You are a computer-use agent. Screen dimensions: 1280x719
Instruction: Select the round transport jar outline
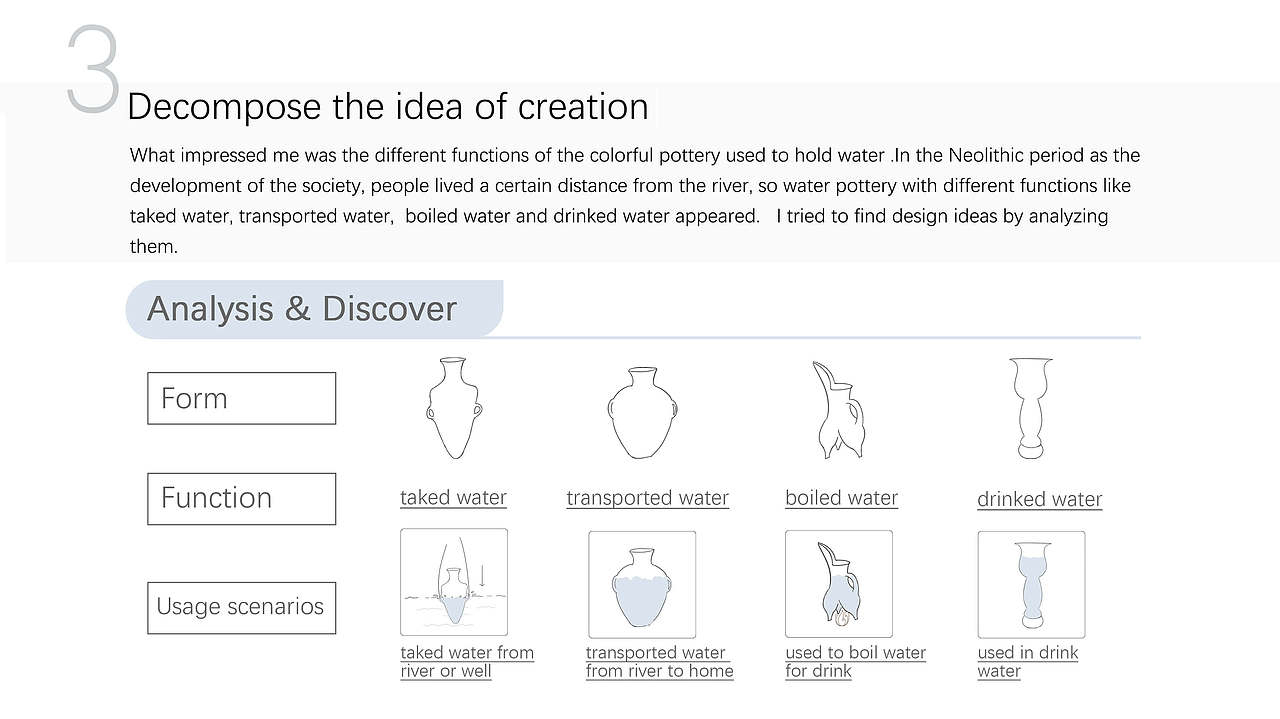642,412
